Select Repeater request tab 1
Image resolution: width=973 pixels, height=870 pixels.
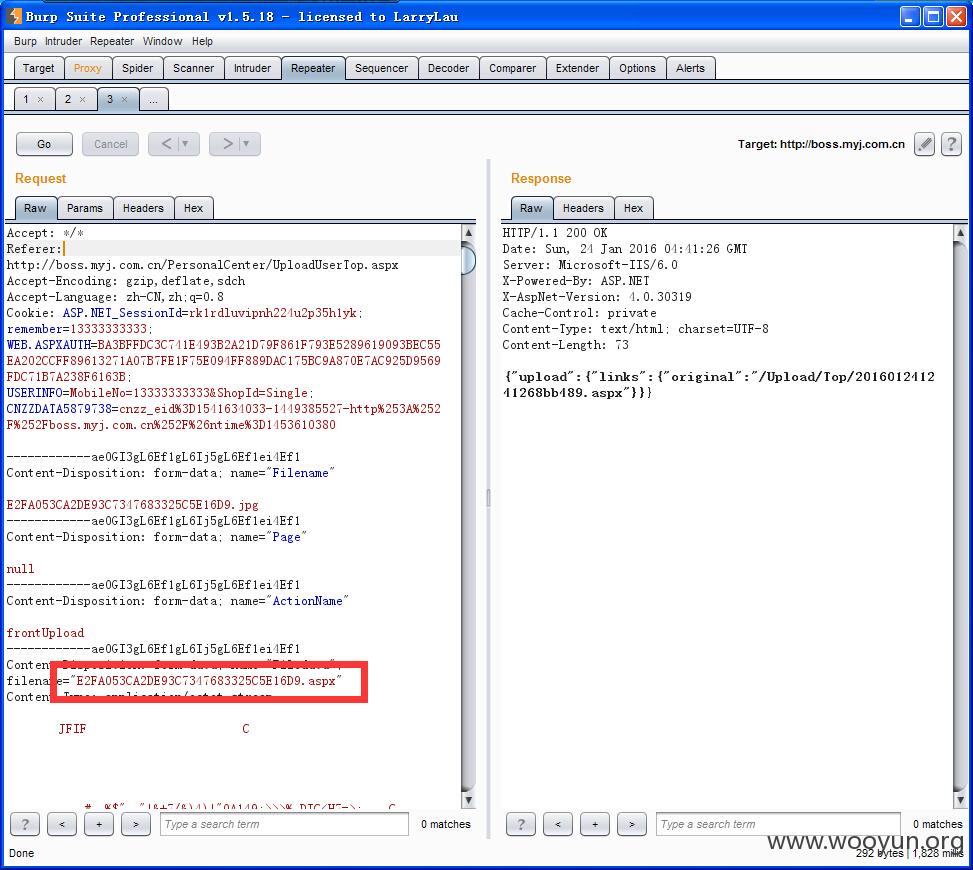[x=27, y=99]
